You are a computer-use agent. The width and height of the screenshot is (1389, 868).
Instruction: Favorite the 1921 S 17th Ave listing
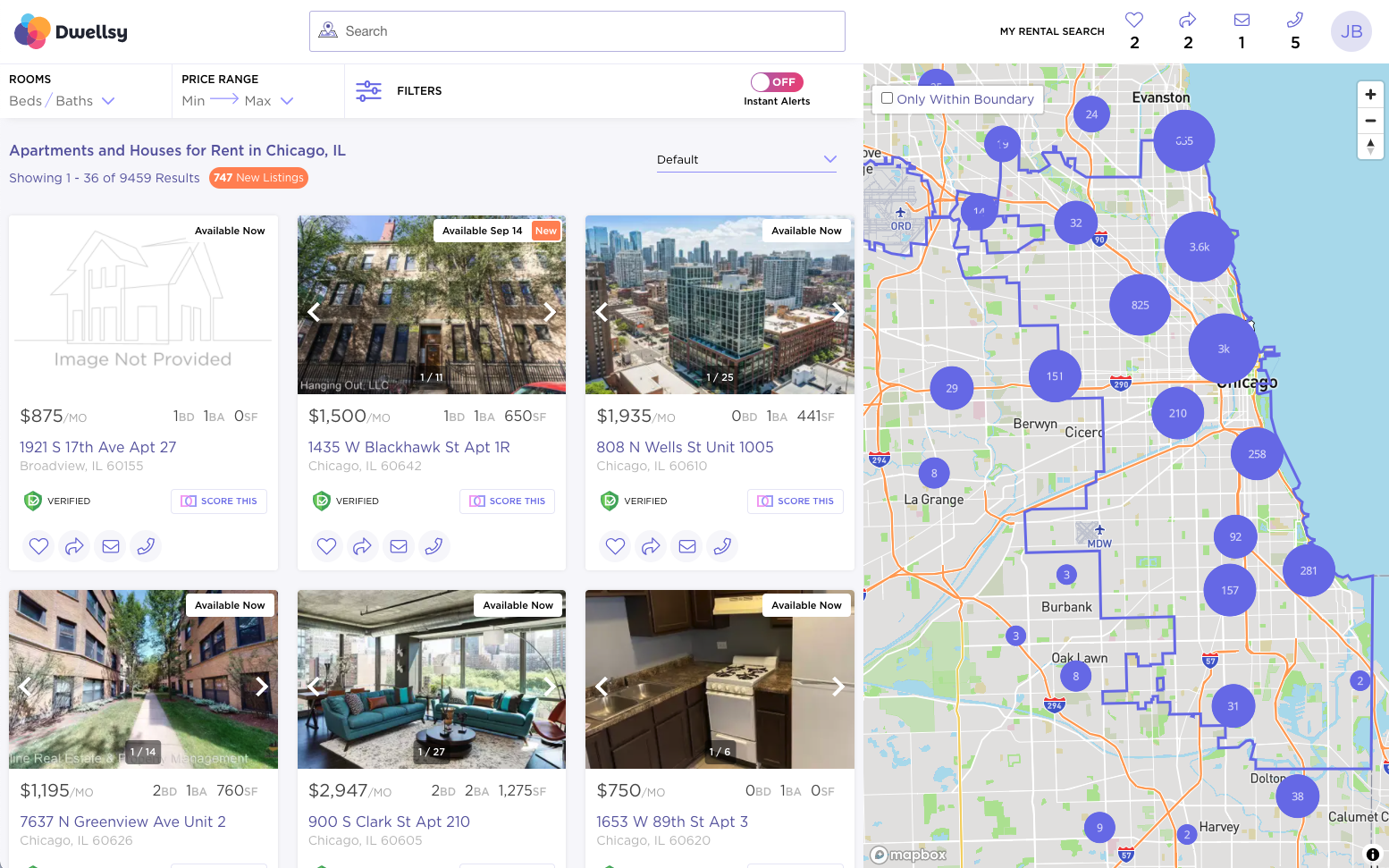(x=39, y=545)
